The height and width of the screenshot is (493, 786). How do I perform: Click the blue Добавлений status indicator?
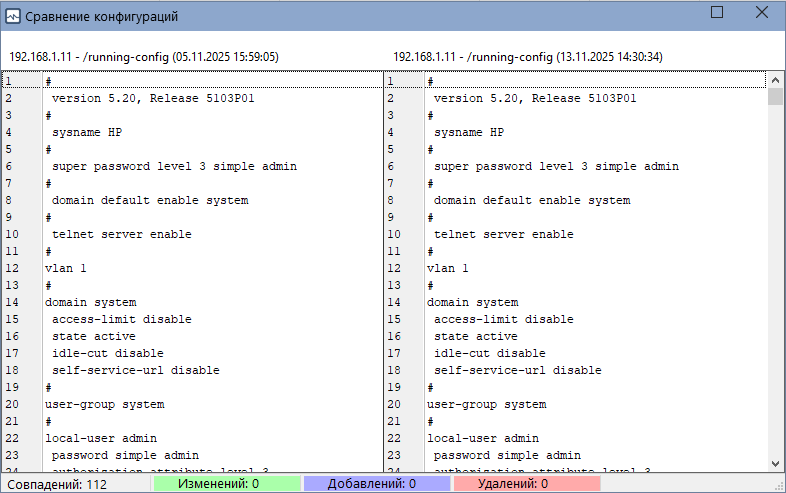tap(376, 484)
